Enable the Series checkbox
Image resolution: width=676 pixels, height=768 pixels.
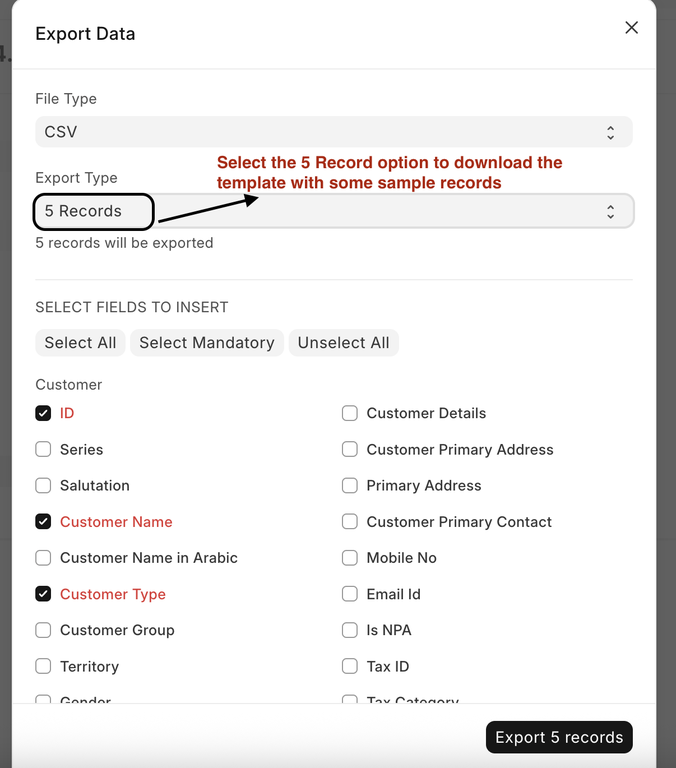[43, 449]
